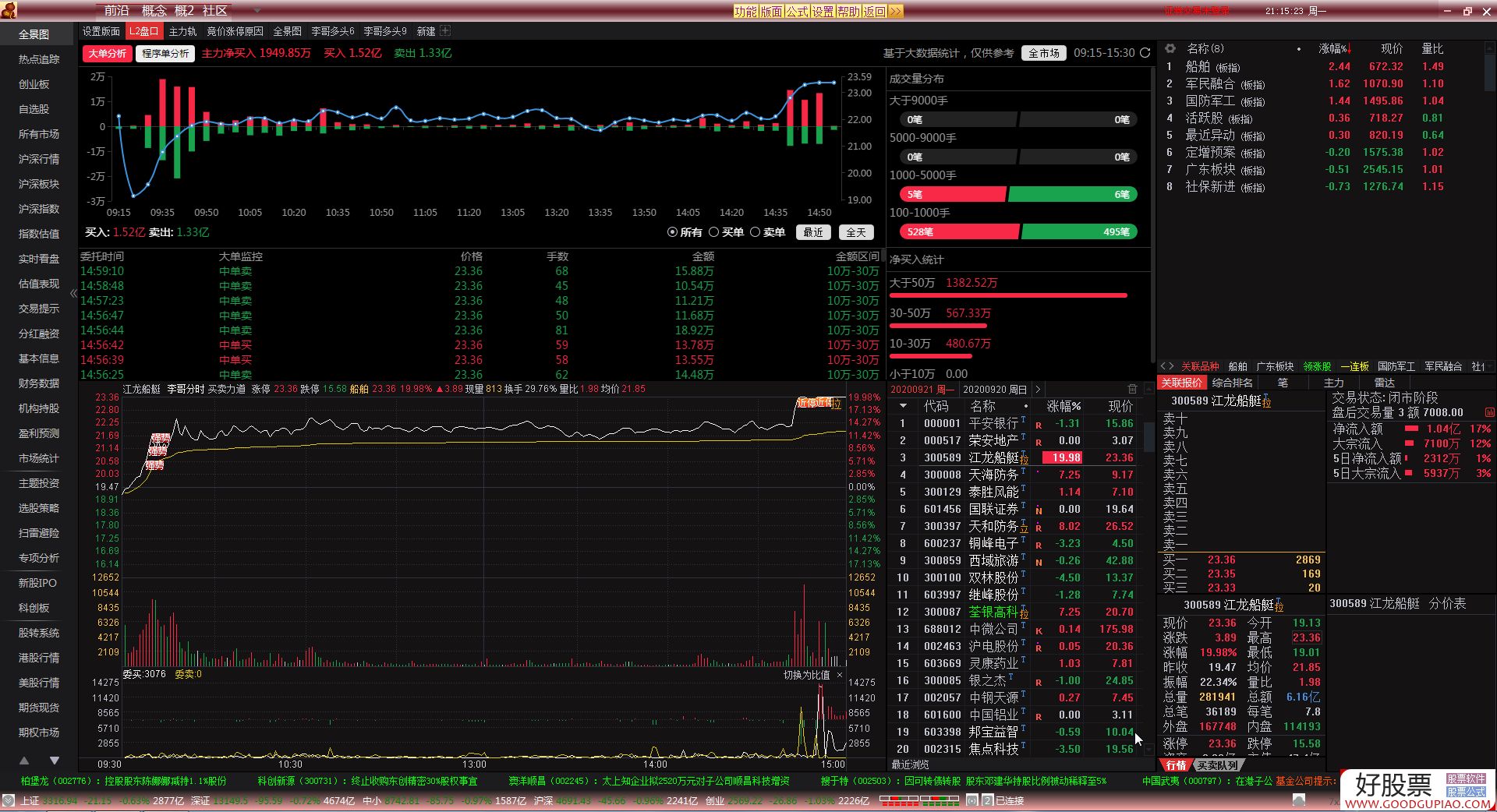1497x812 pixels.
Task: Delete recent browsing list with trash icon
Action: (x=1132, y=389)
